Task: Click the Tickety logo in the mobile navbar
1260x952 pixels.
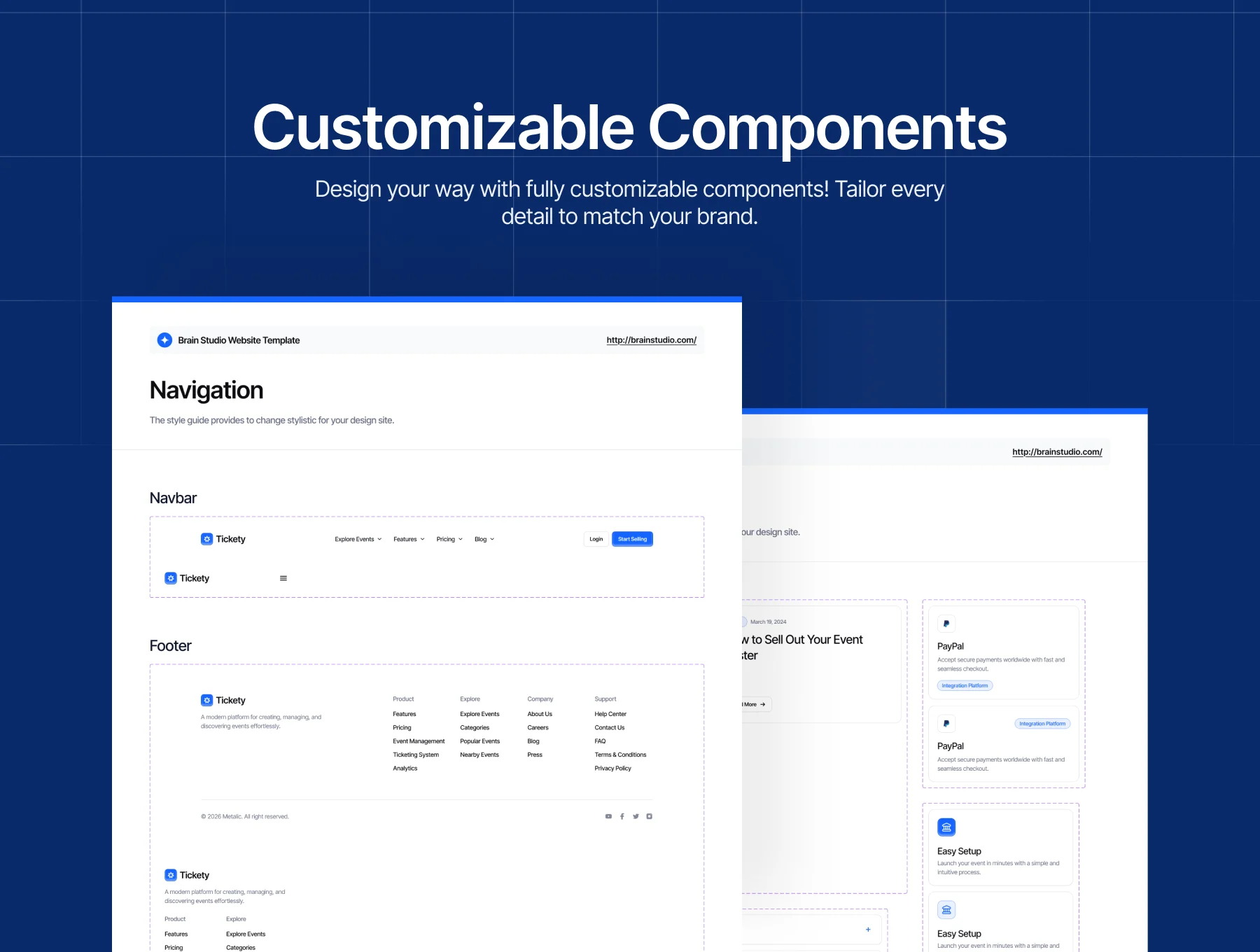Action: click(x=187, y=578)
